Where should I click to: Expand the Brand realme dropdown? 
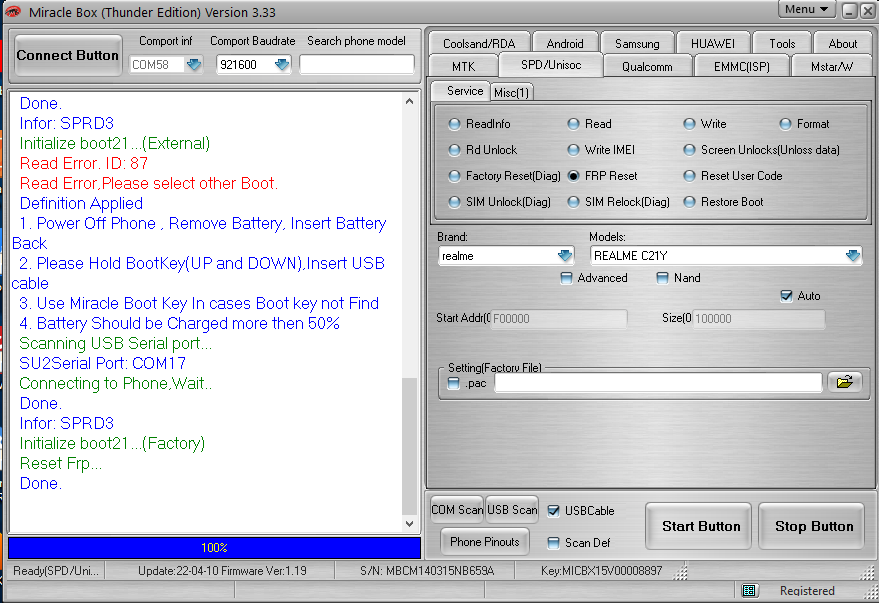(565, 256)
